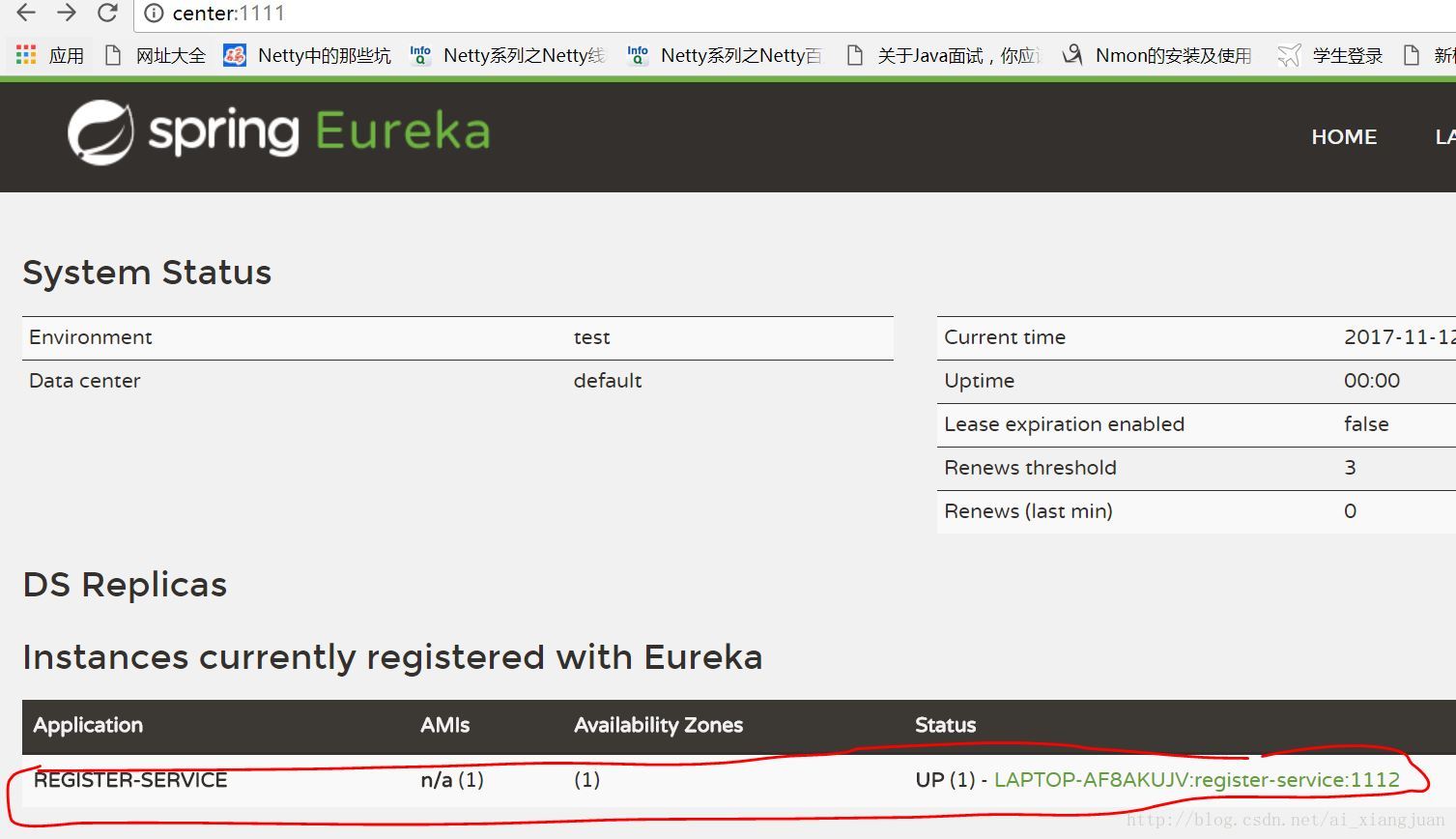This screenshot has height=839, width=1456.
Task: Open the 关于Java面试 bookmark
Action: (x=944, y=56)
